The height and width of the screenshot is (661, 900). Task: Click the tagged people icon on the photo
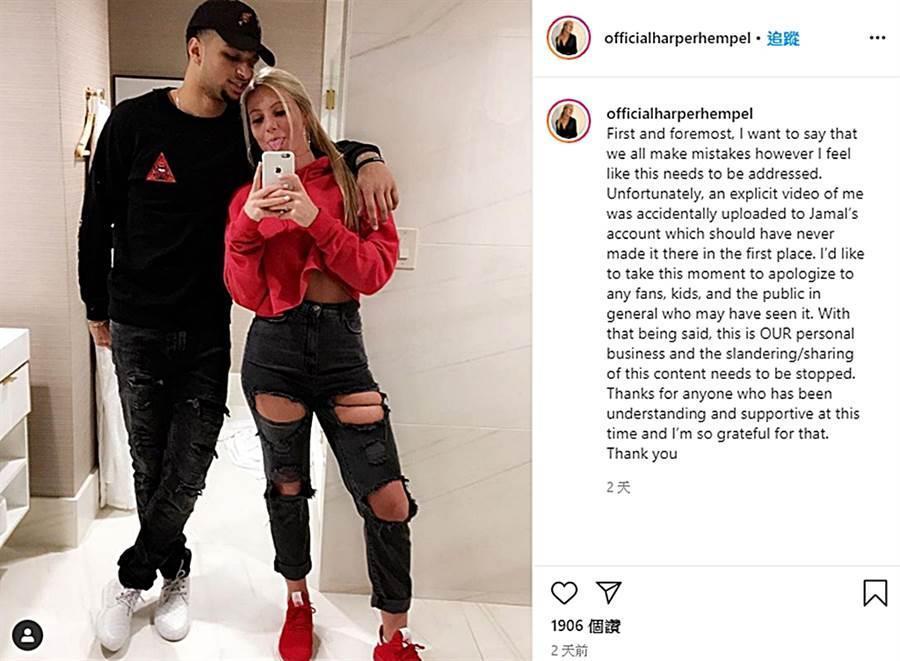pos(27,635)
